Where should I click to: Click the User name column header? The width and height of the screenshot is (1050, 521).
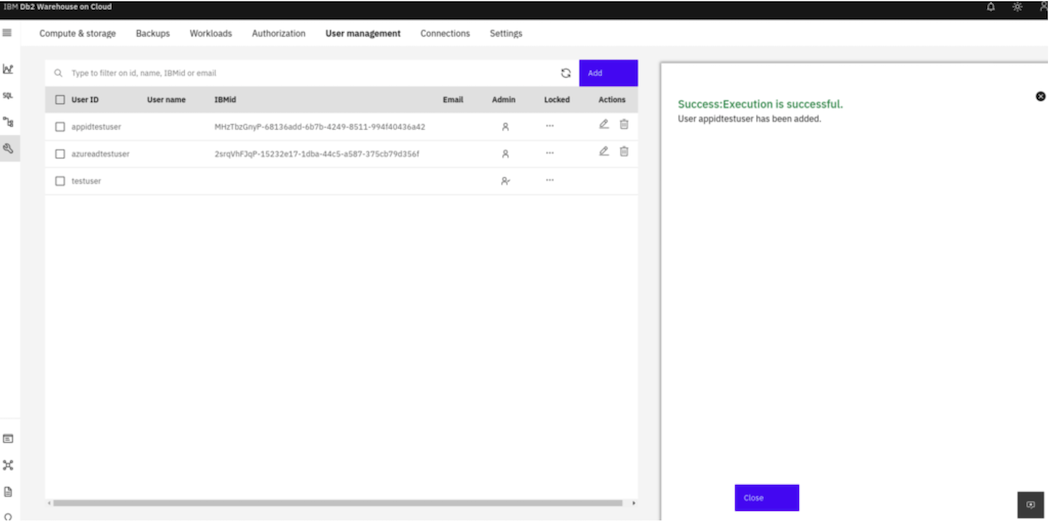[x=166, y=100]
